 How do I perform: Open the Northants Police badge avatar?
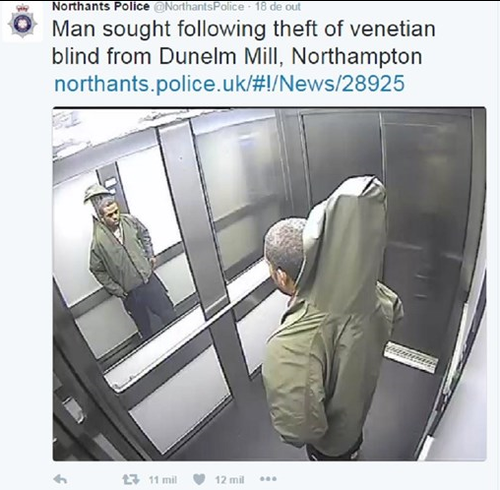[23, 22]
